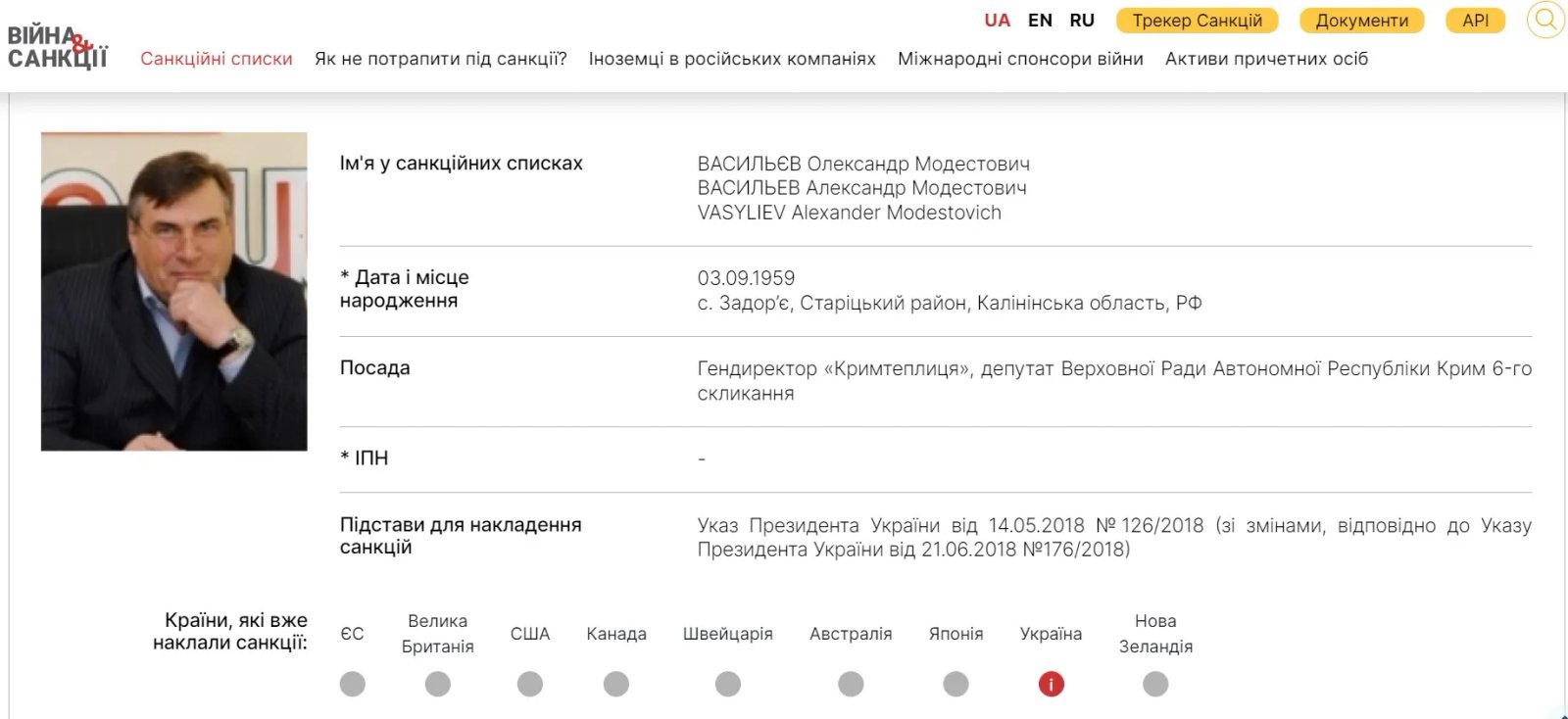The width and height of the screenshot is (1568, 719).
Task: Open the Санкційні списки menu item
Action: tap(217, 59)
